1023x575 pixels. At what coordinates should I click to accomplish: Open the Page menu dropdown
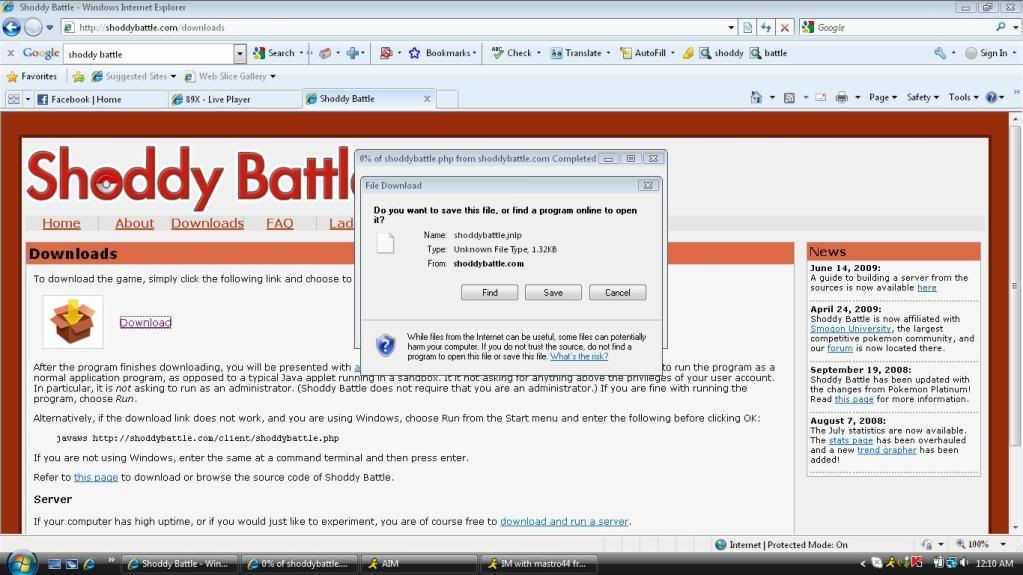[x=882, y=97]
